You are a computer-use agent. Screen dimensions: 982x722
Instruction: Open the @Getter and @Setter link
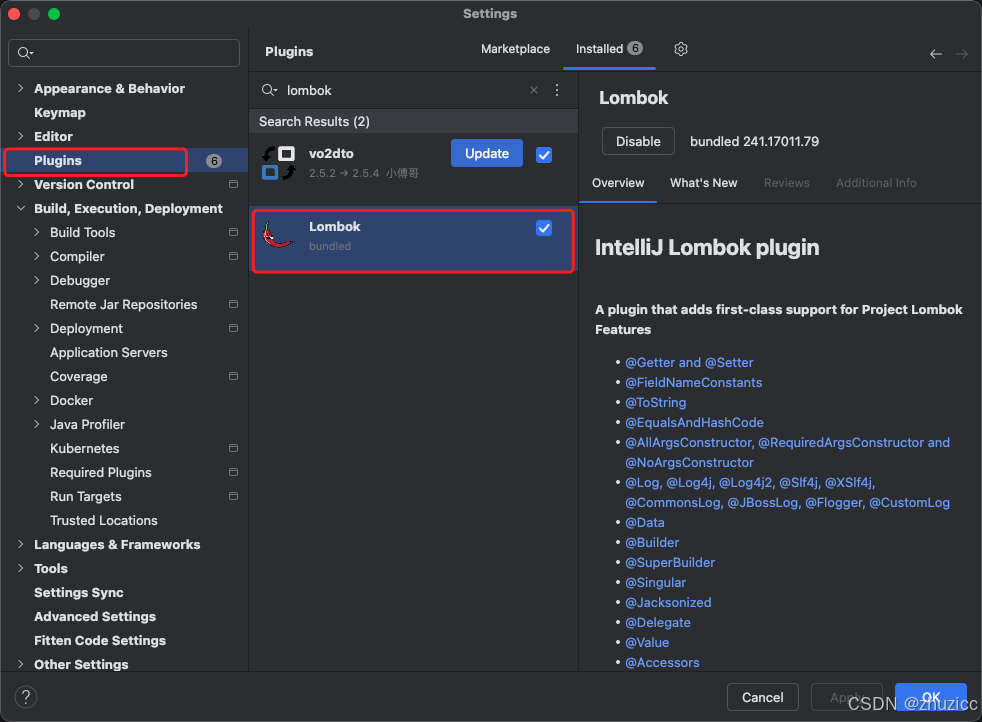pos(689,363)
